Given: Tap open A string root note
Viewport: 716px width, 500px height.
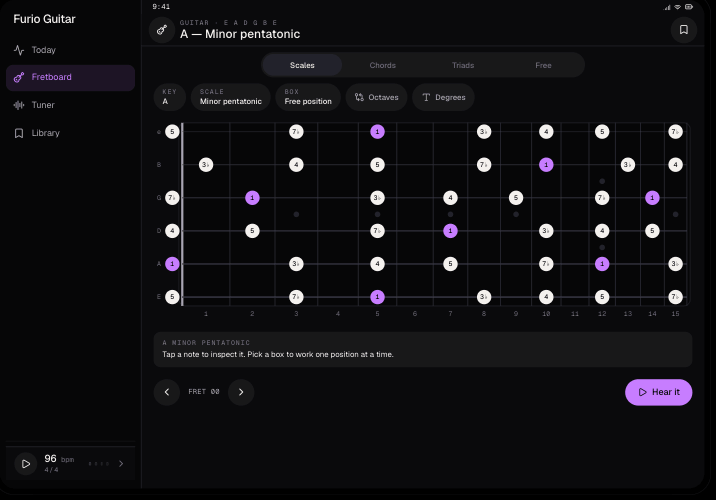Looking at the screenshot, I should click(x=172, y=264).
